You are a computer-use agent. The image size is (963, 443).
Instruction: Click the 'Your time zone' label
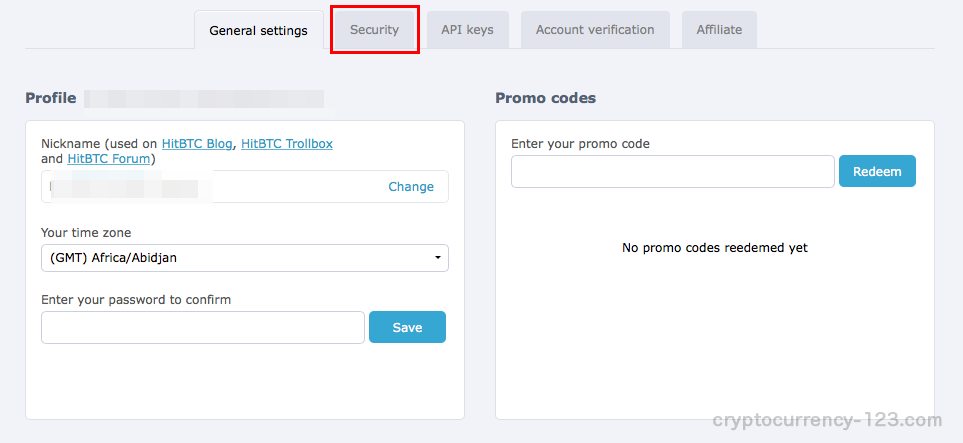click(x=86, y=233)
